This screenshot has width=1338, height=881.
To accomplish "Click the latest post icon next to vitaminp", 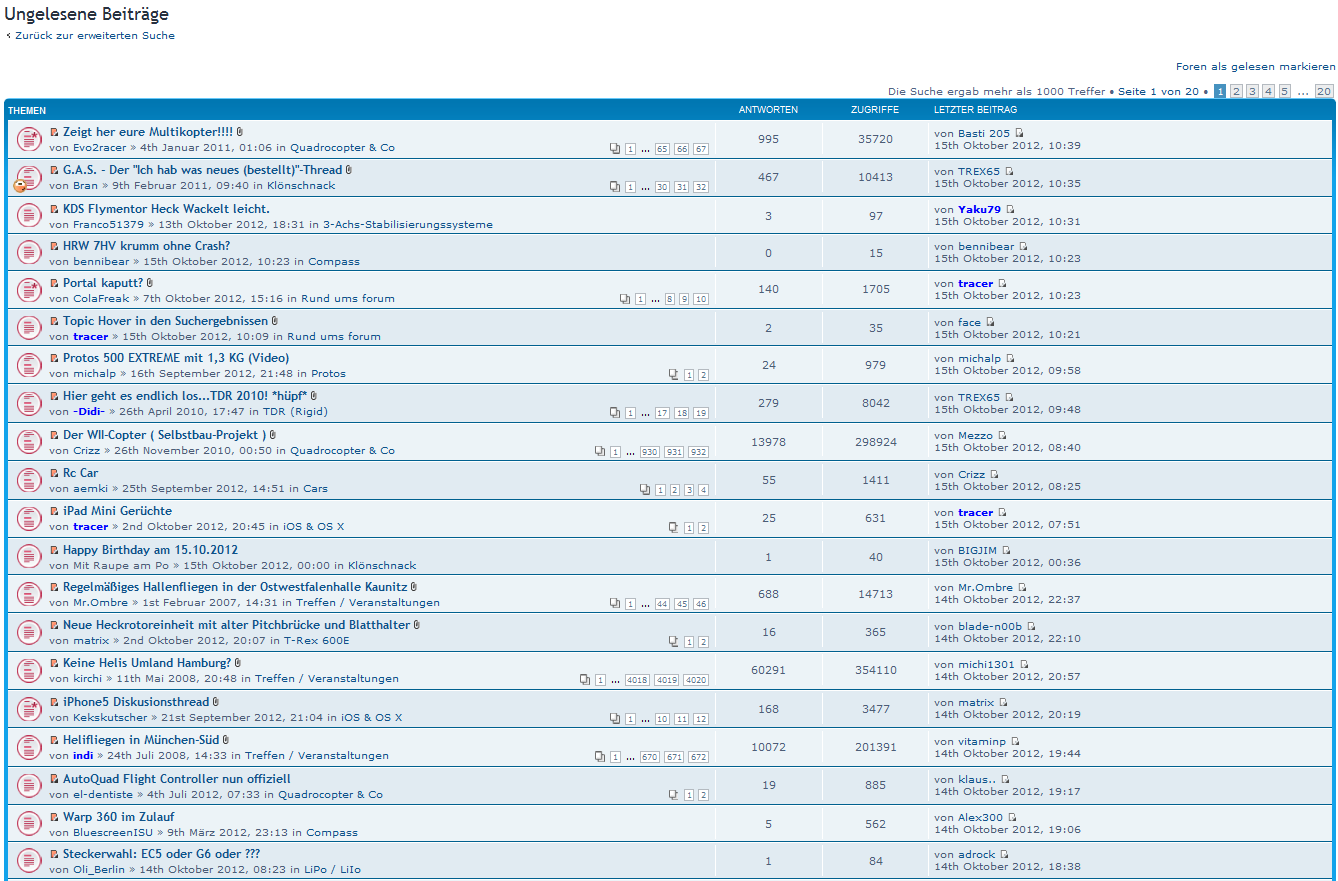I will 1015,742.
